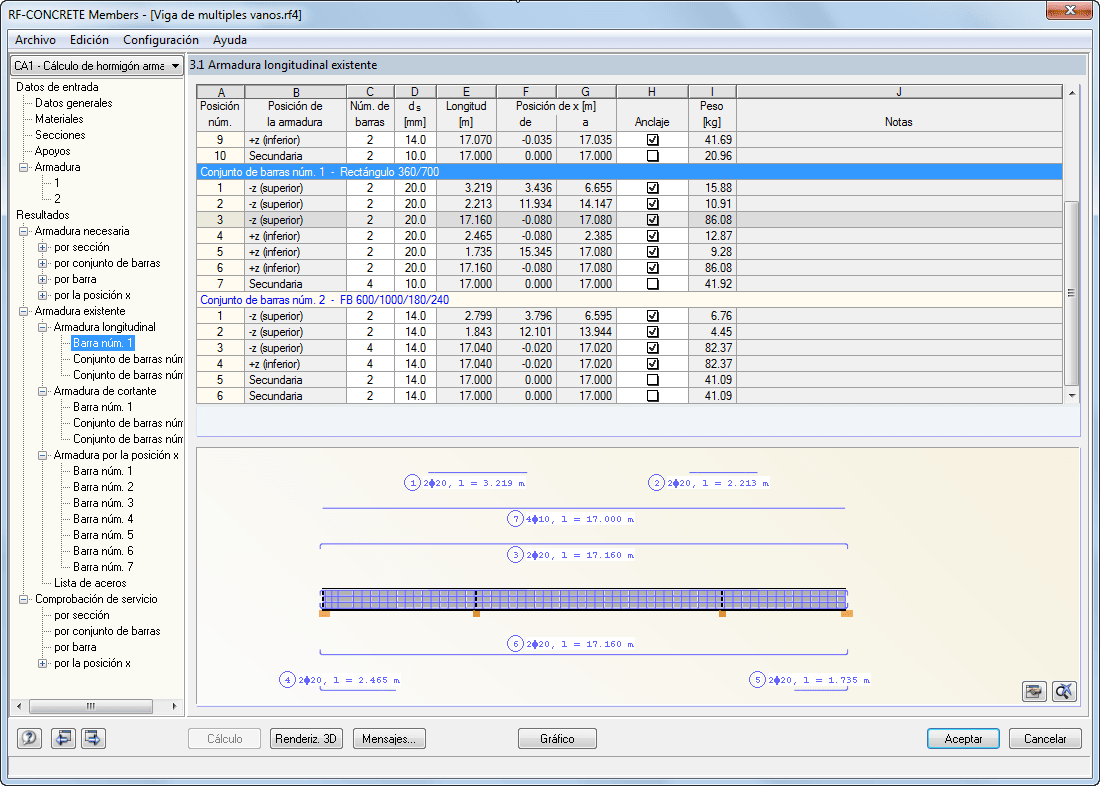Open the Configuración menu
The image size is (1100, 786).
pos(160,40)
